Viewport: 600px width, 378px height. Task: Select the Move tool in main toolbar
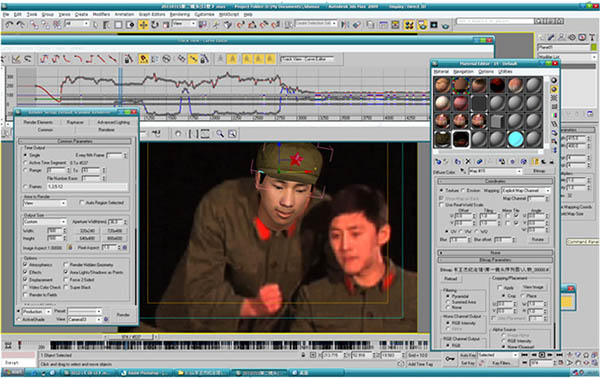(x=143, y=25)
